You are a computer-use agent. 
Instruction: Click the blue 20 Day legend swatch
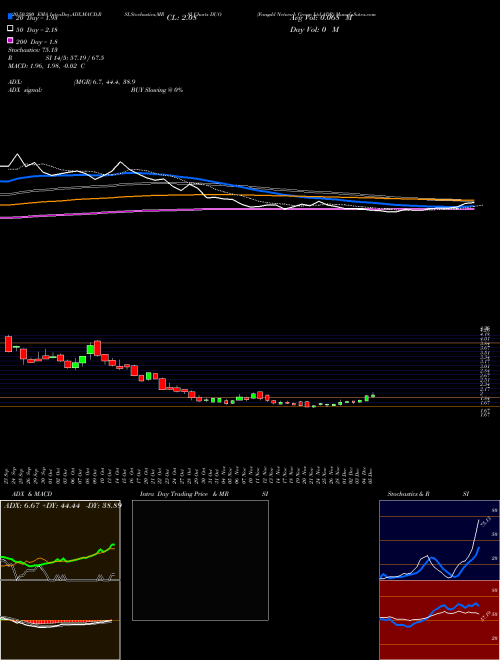[11, 17]
